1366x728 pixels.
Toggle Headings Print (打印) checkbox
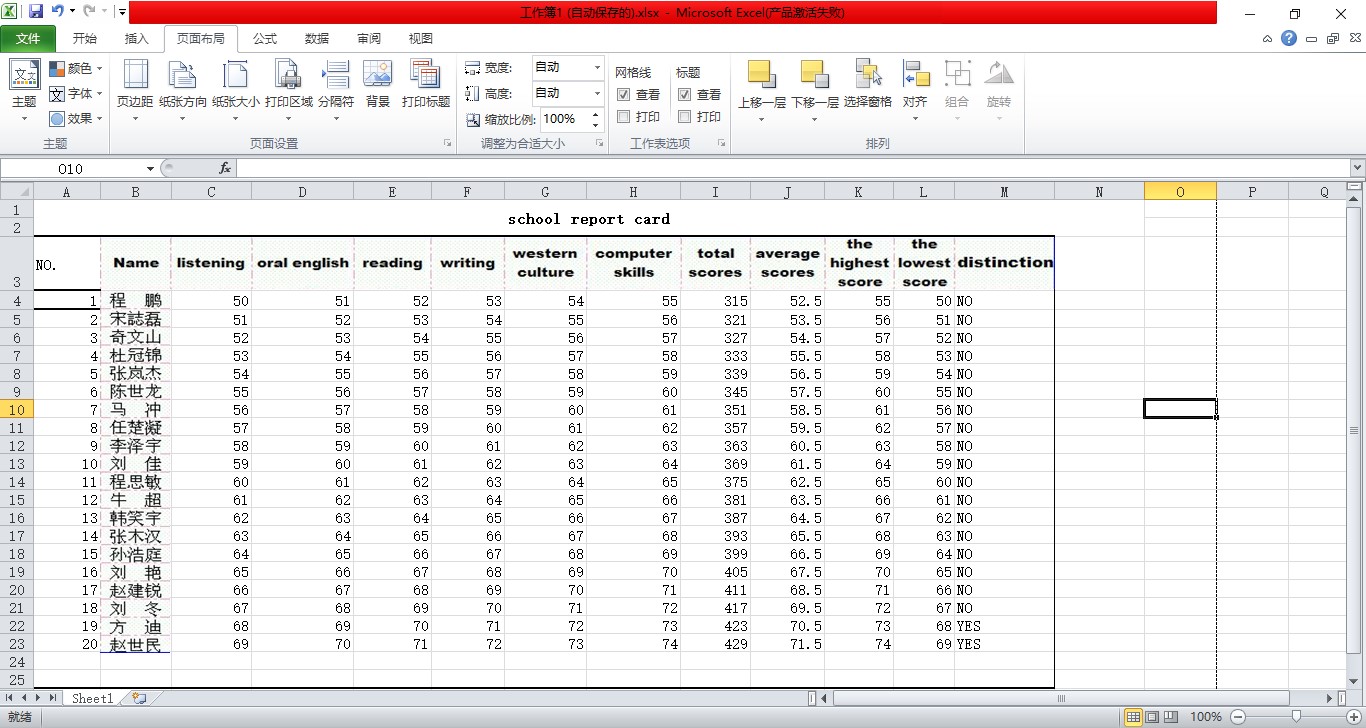[x=685, y=116]
